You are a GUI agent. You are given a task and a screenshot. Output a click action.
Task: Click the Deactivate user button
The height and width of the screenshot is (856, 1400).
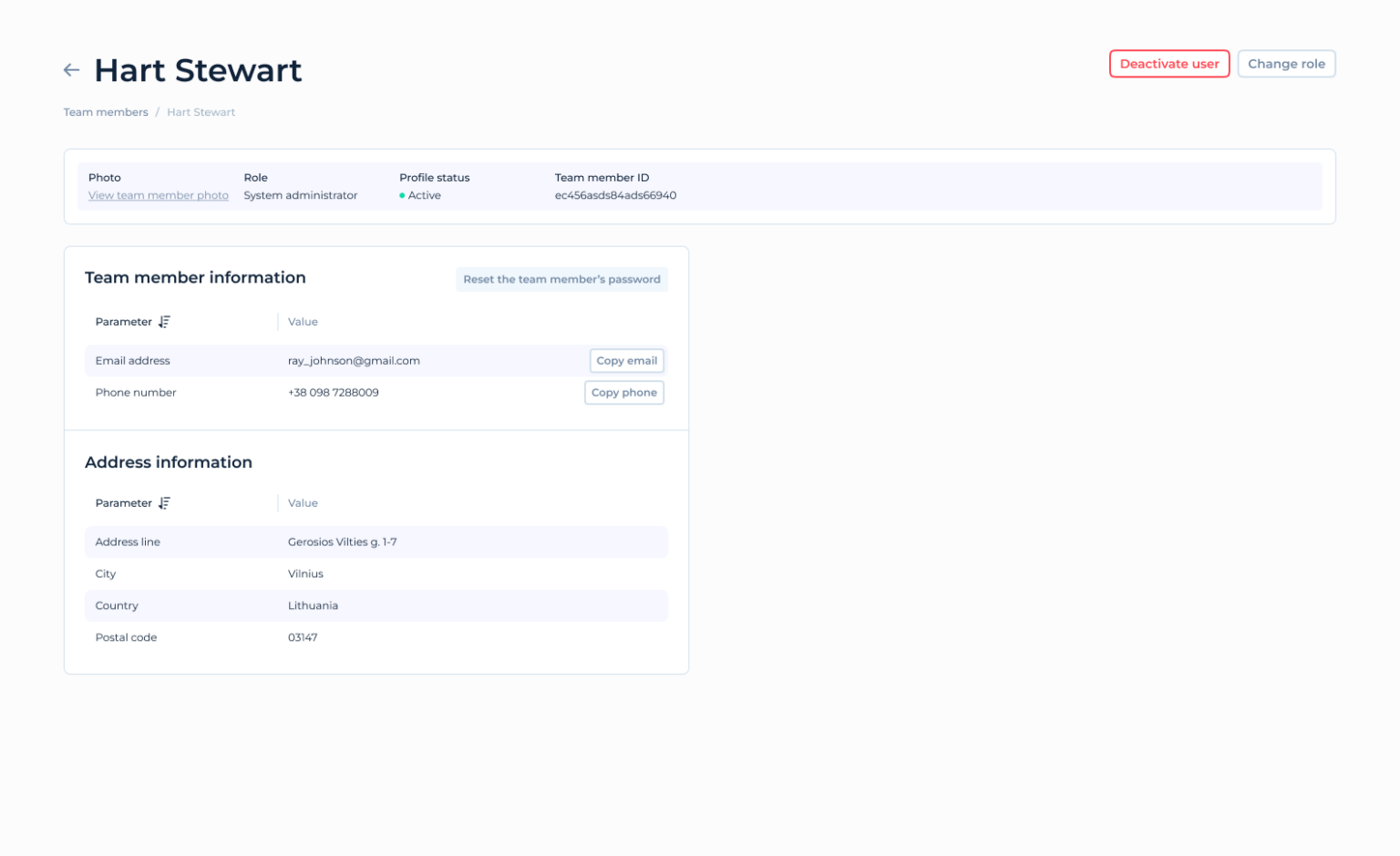1169,63
